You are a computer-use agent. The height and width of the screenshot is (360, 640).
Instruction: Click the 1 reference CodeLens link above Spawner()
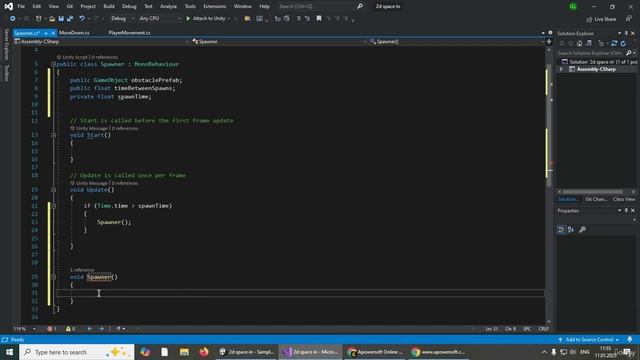click(x=82, y=270)
